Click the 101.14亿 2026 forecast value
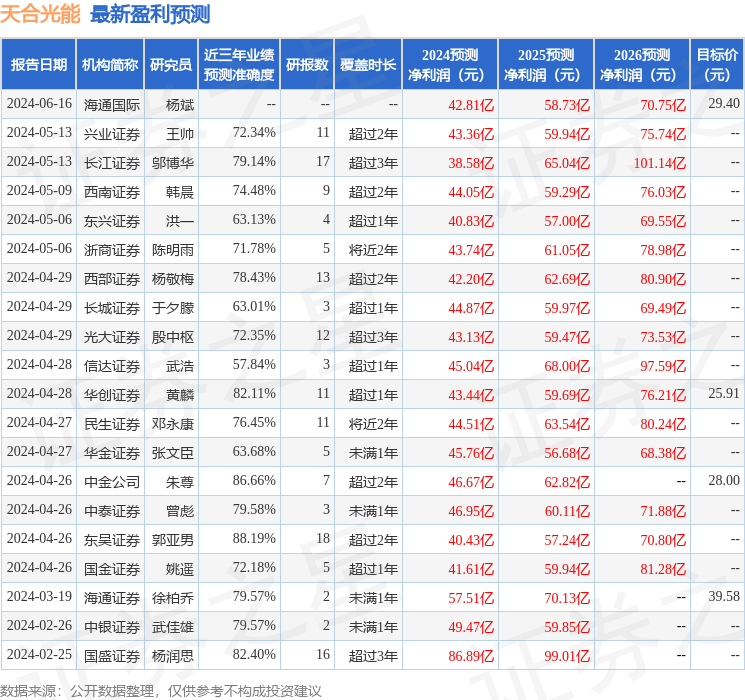This screenshot has width=745, height=700. 659,163
